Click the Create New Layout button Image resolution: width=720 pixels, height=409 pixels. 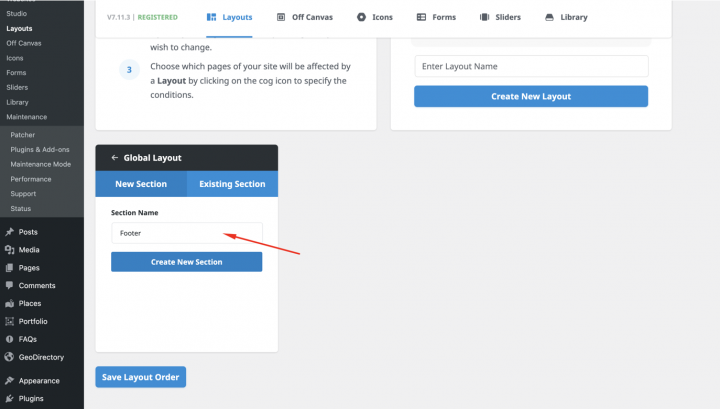531,96
